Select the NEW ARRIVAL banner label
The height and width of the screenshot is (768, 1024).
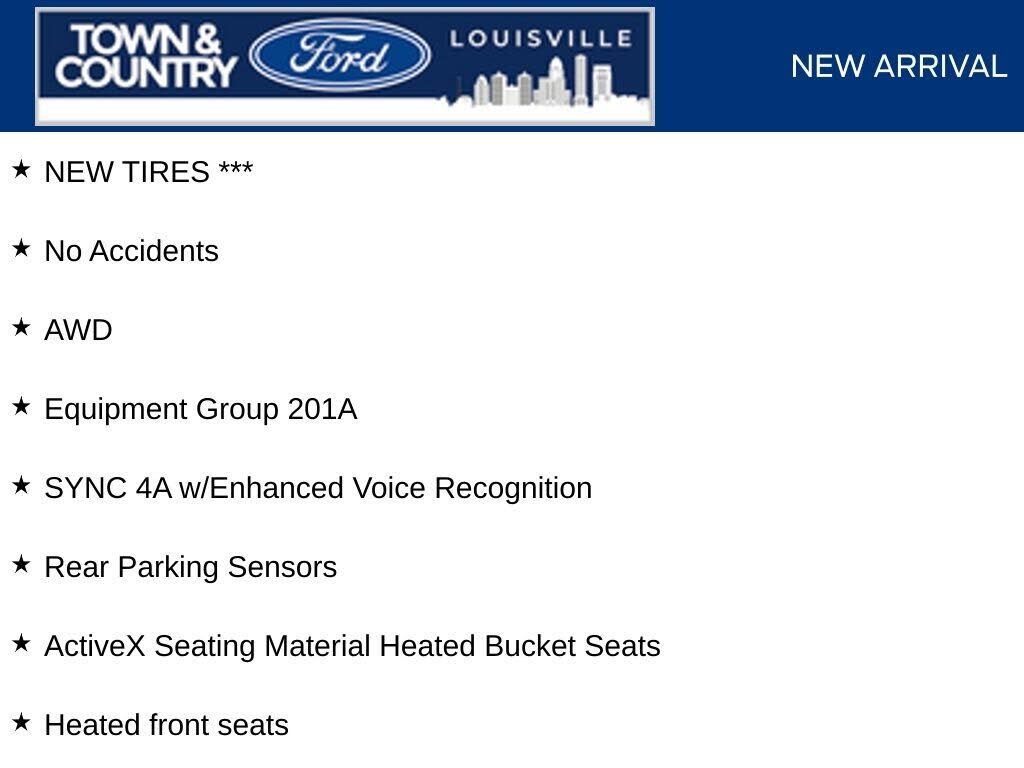pyautogui.click(x=899, y=67)
